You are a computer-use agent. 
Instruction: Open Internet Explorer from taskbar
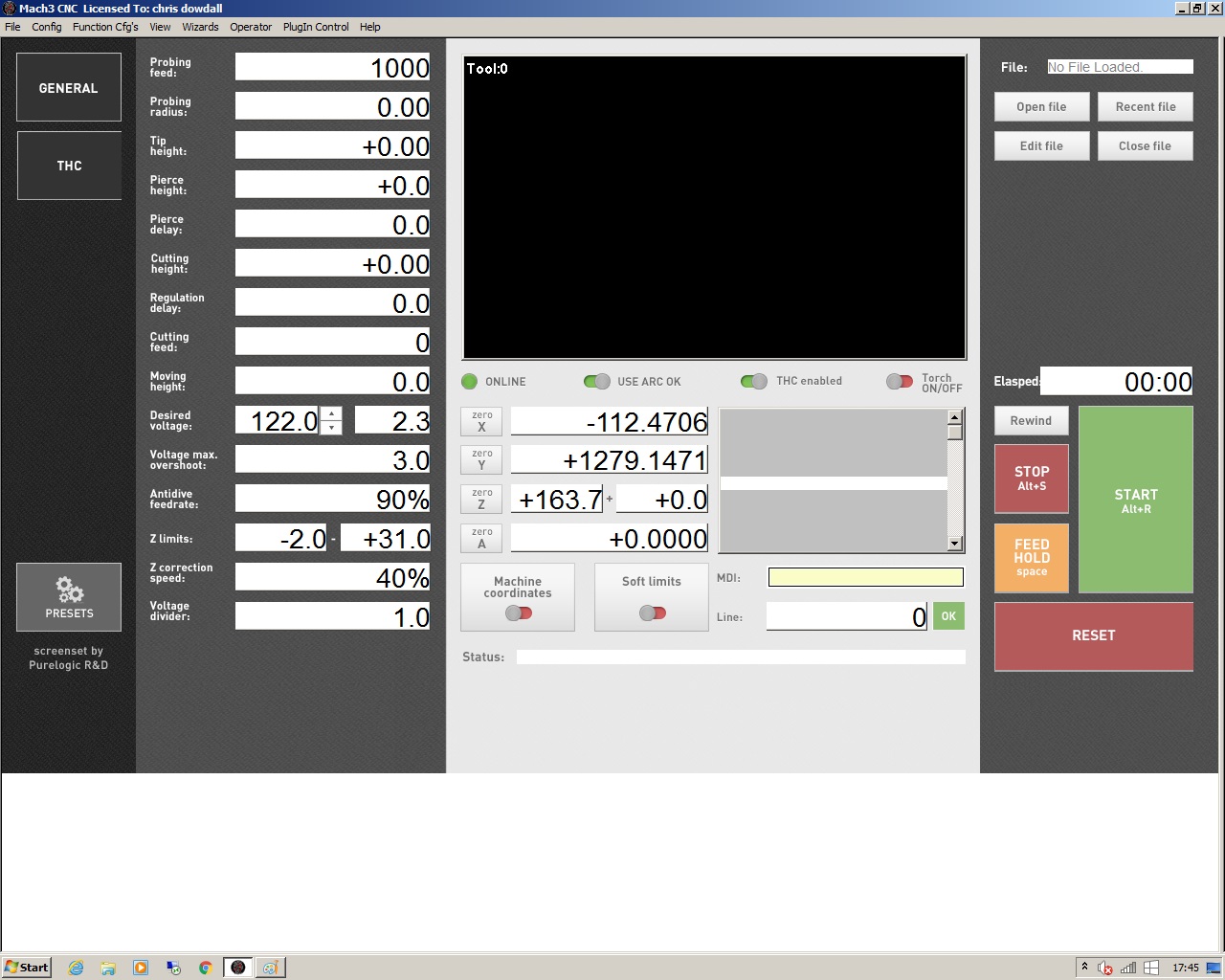coord(76,968)
